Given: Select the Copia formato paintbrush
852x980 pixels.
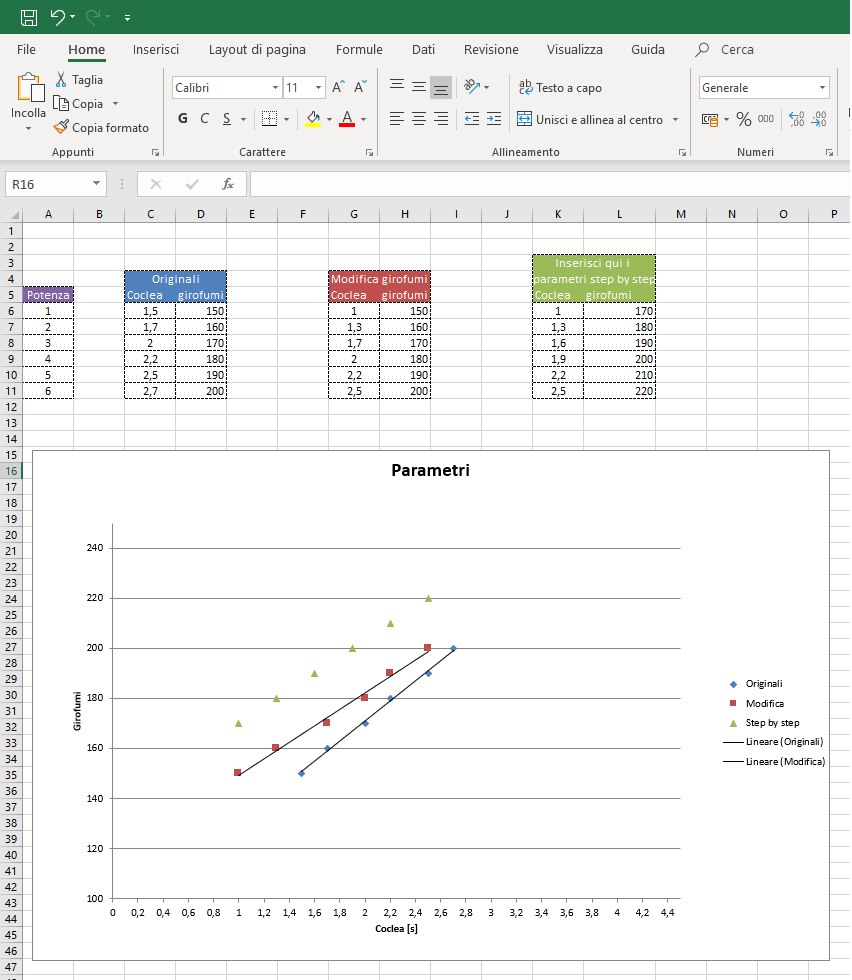Looking at the screenshot, I should click(62, 128).
